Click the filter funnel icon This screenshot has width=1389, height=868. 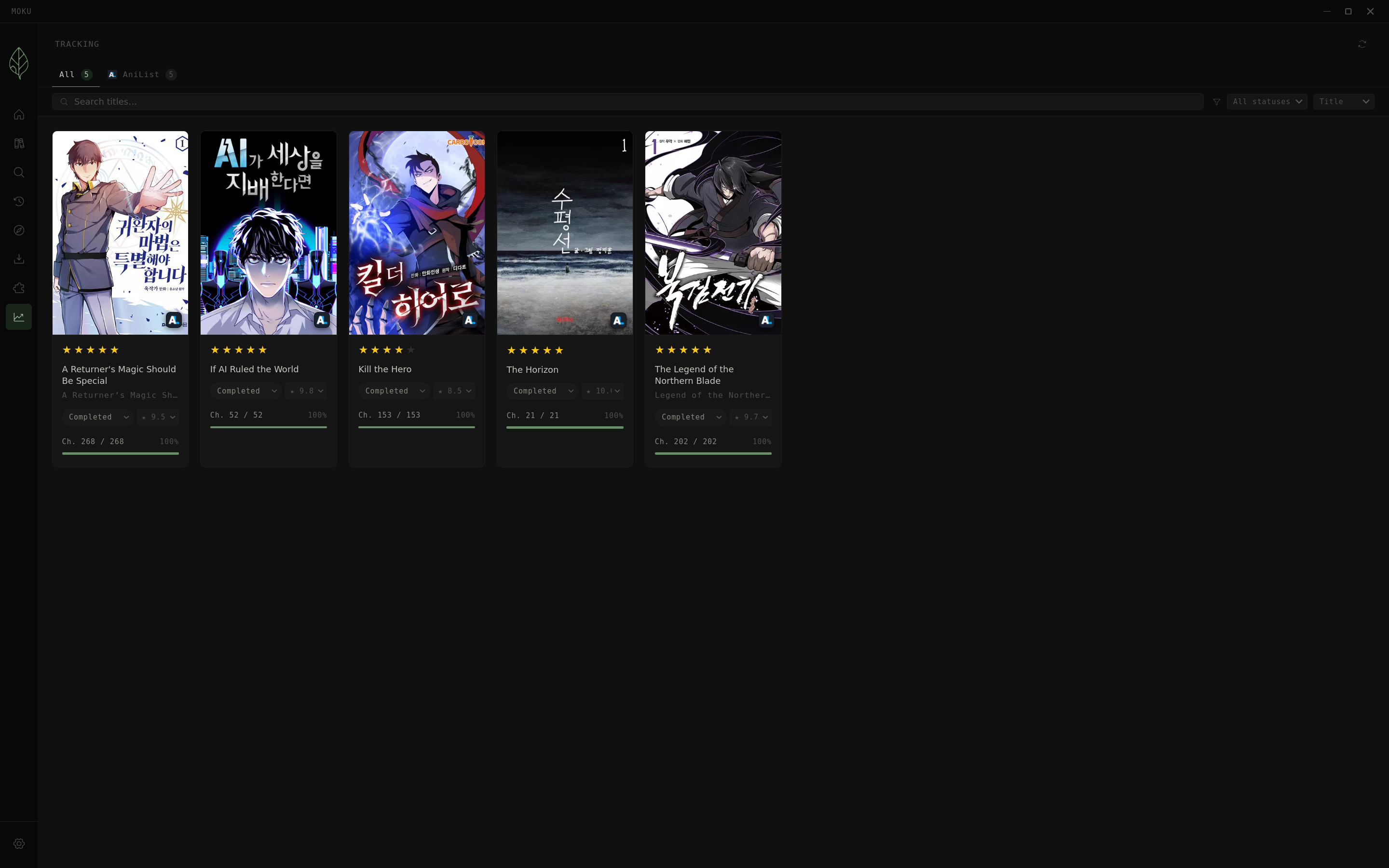point(1216,102)
